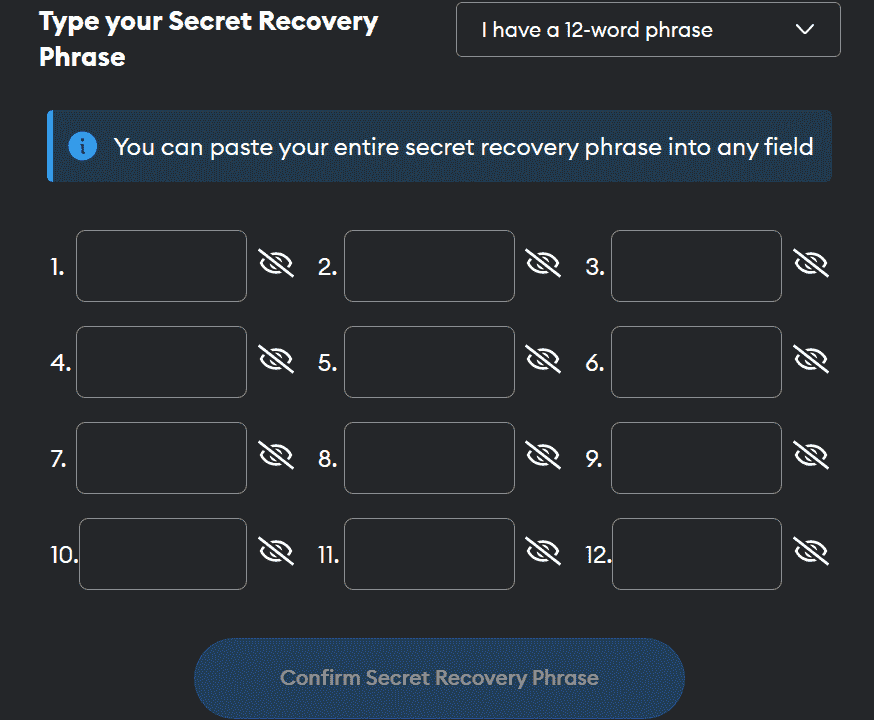Toggle visibility of word 7
The height and width of the screenshot is (720, 874).
click(276, 456)
